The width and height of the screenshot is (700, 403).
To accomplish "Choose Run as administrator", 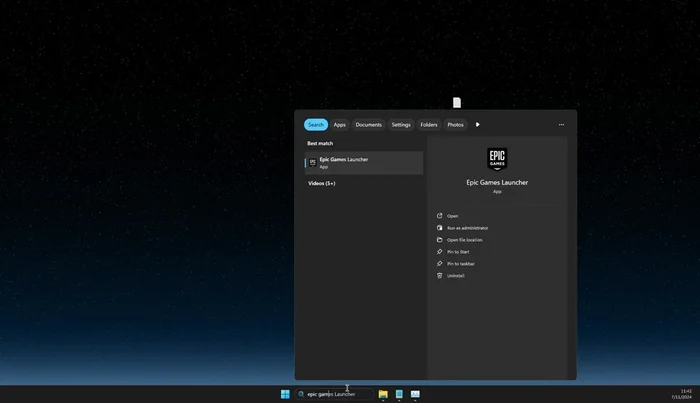I will click(467, 228).
